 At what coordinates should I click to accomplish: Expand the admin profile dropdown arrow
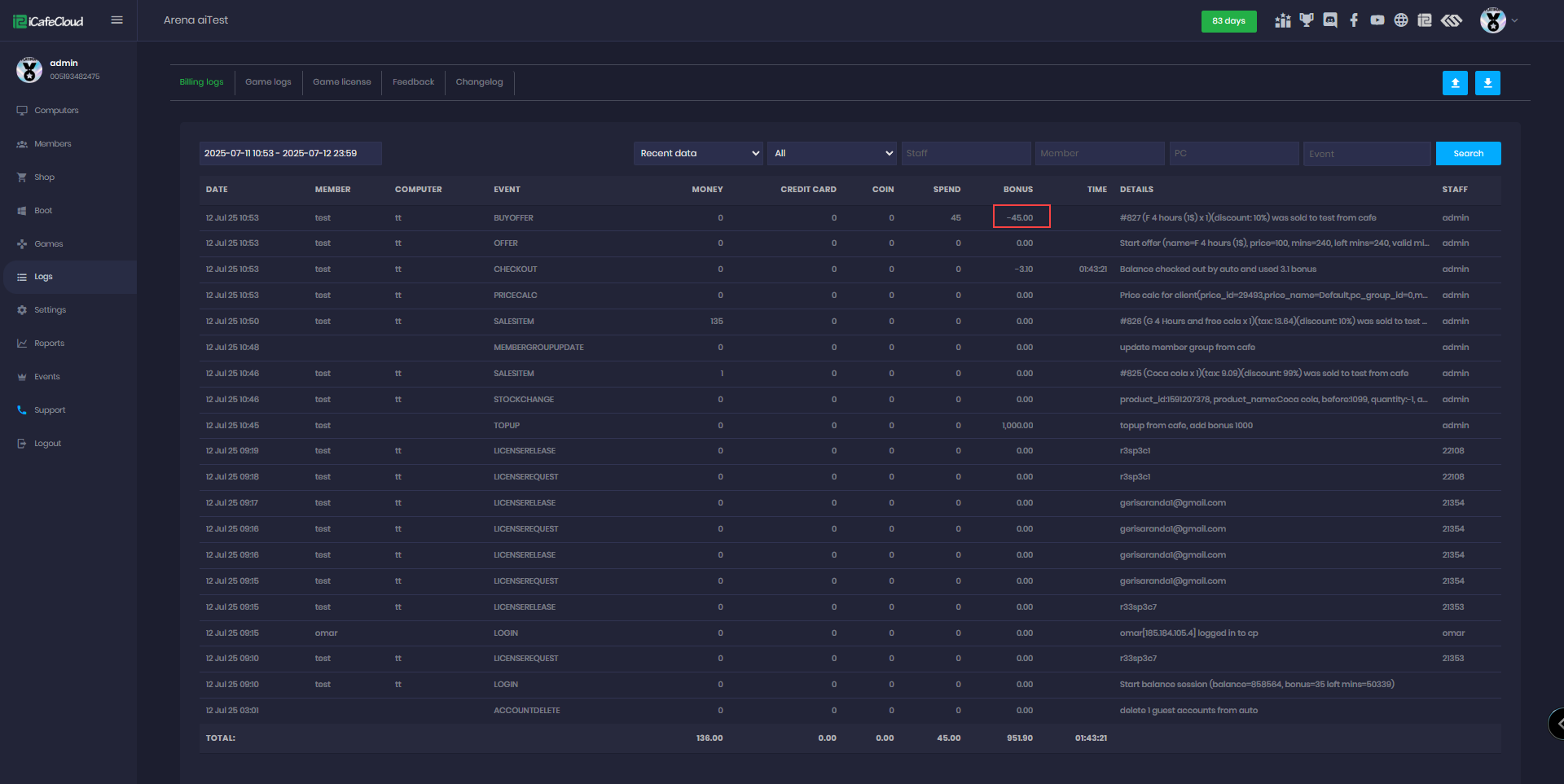[1514, 21]
